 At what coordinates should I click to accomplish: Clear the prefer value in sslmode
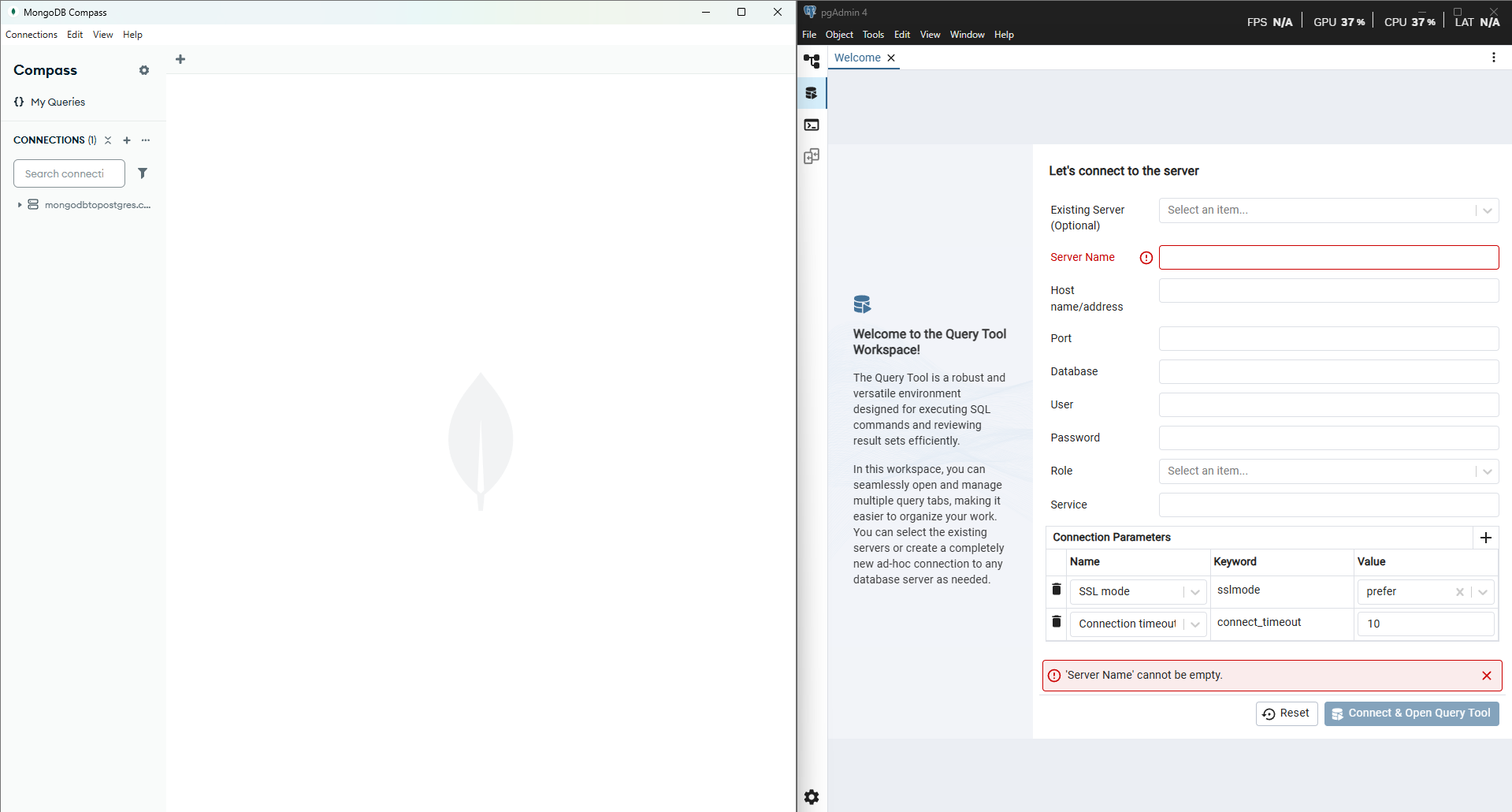pos(1460,592)
